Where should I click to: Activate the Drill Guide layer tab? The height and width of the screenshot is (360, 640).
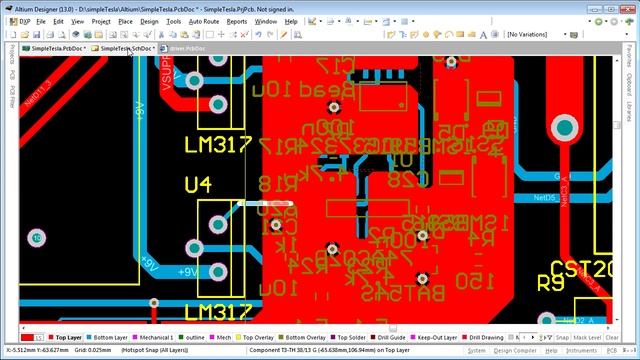pyautogui.click(x=388, y=338)
